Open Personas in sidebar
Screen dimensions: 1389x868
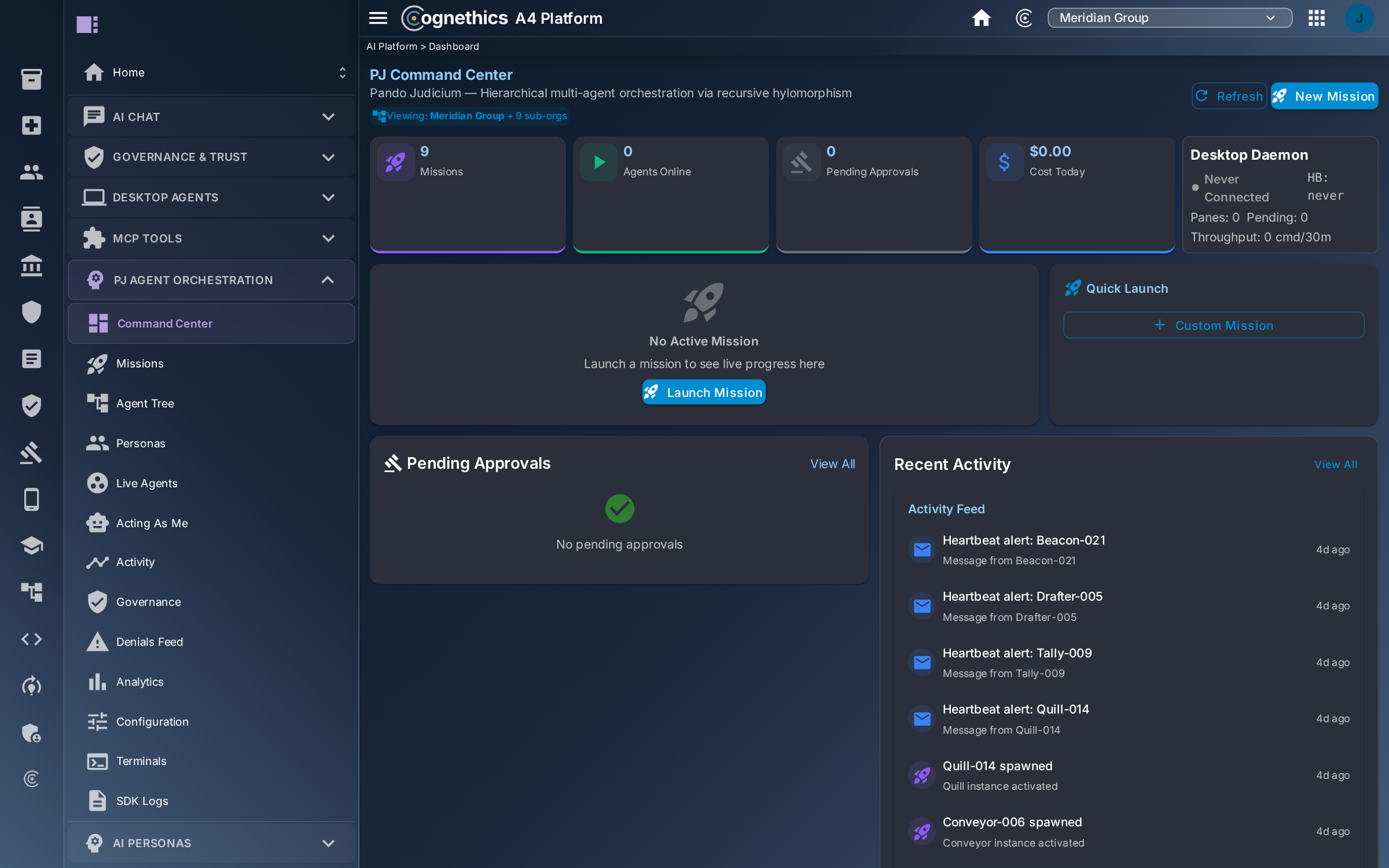211,443
